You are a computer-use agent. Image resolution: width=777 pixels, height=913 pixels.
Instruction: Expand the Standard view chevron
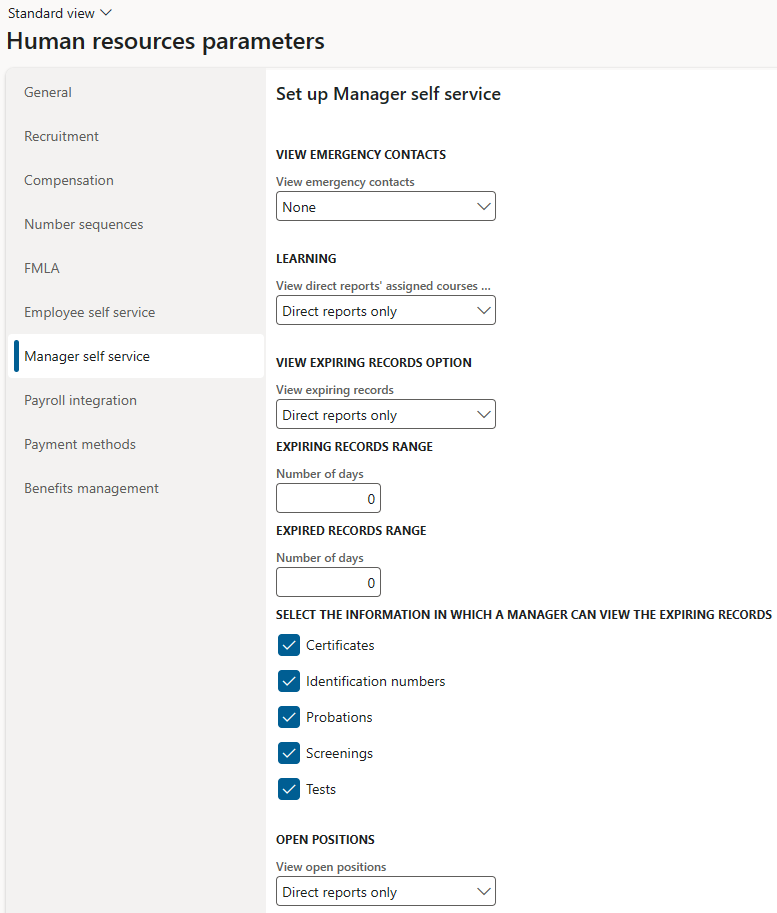pos(104,13)
